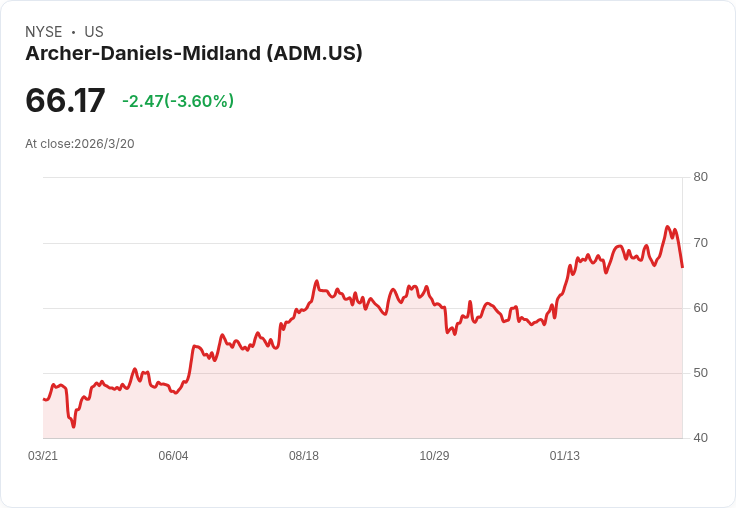
Task: Click the 10/29 x-axis date label
Action: [434, 455]
